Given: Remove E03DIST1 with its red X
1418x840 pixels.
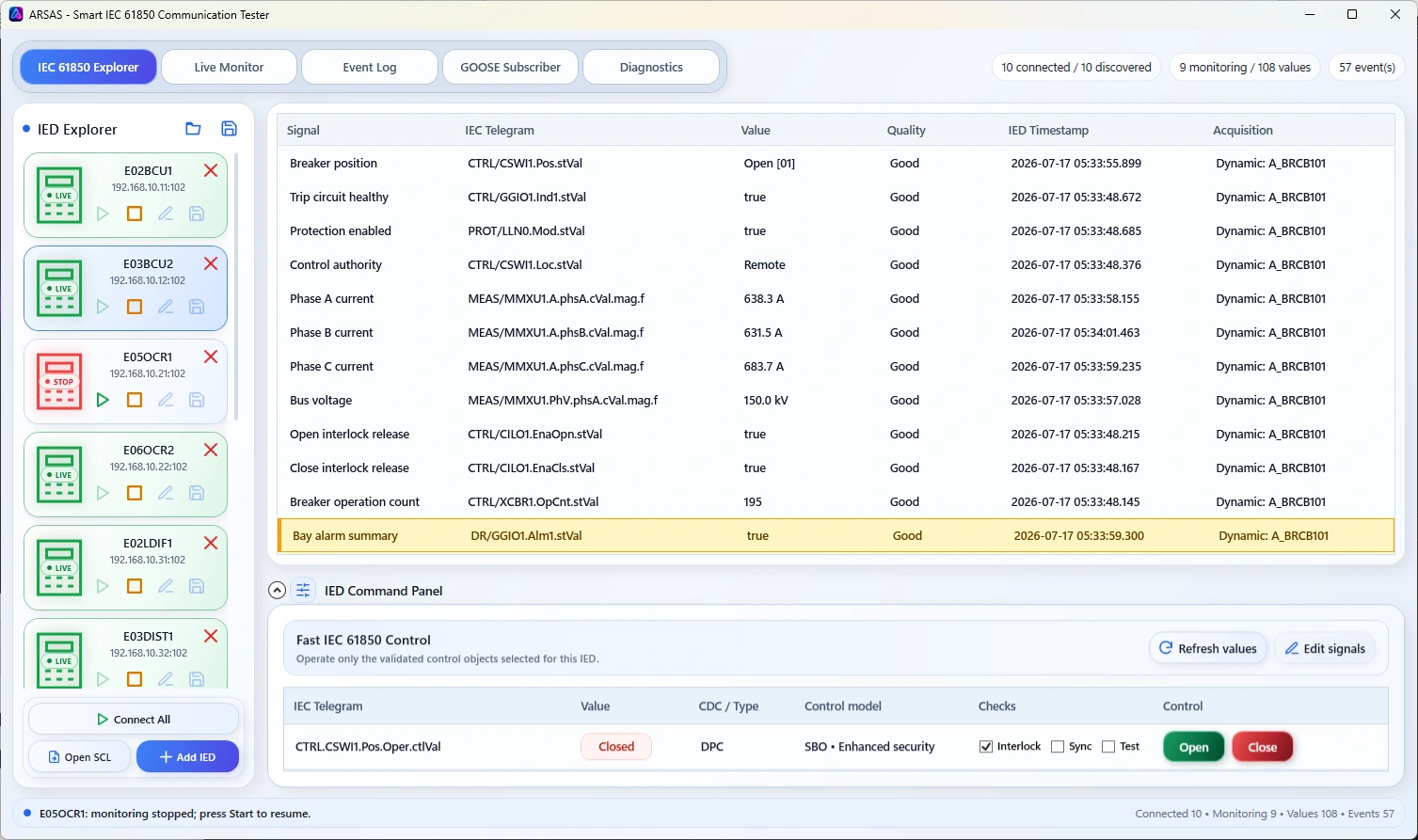Looking at the screenshot, I should (211, 636).
